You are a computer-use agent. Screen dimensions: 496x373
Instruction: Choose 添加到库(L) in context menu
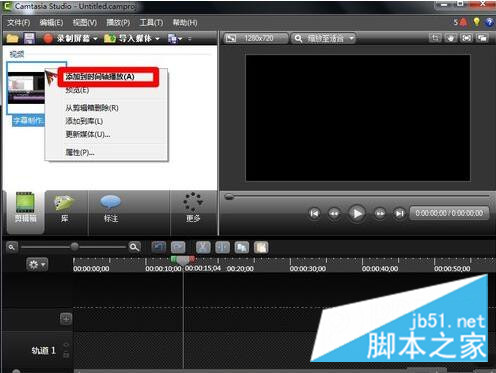[107, 121]
